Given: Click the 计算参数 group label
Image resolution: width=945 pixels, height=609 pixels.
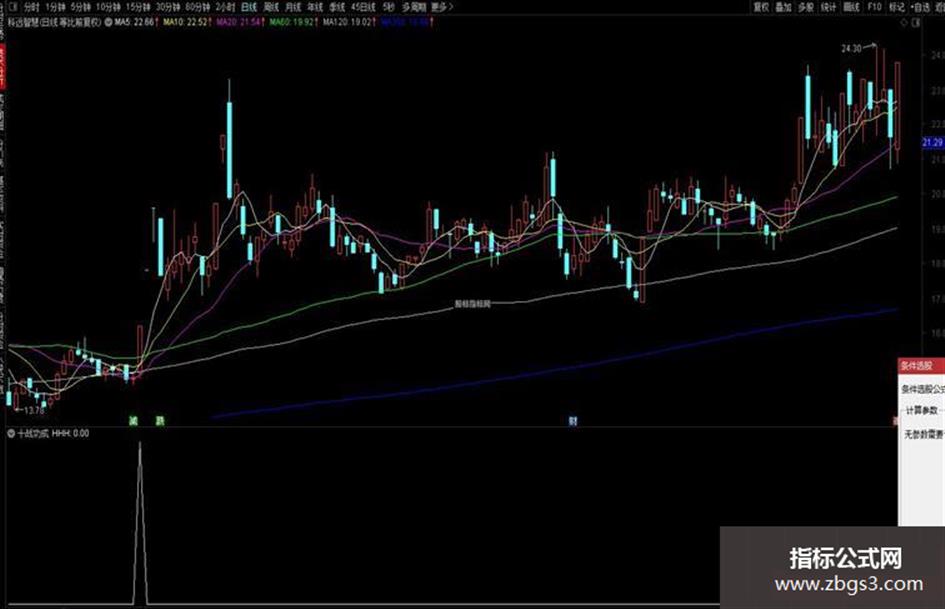Looking at the screenshot, I should (921, 411).
